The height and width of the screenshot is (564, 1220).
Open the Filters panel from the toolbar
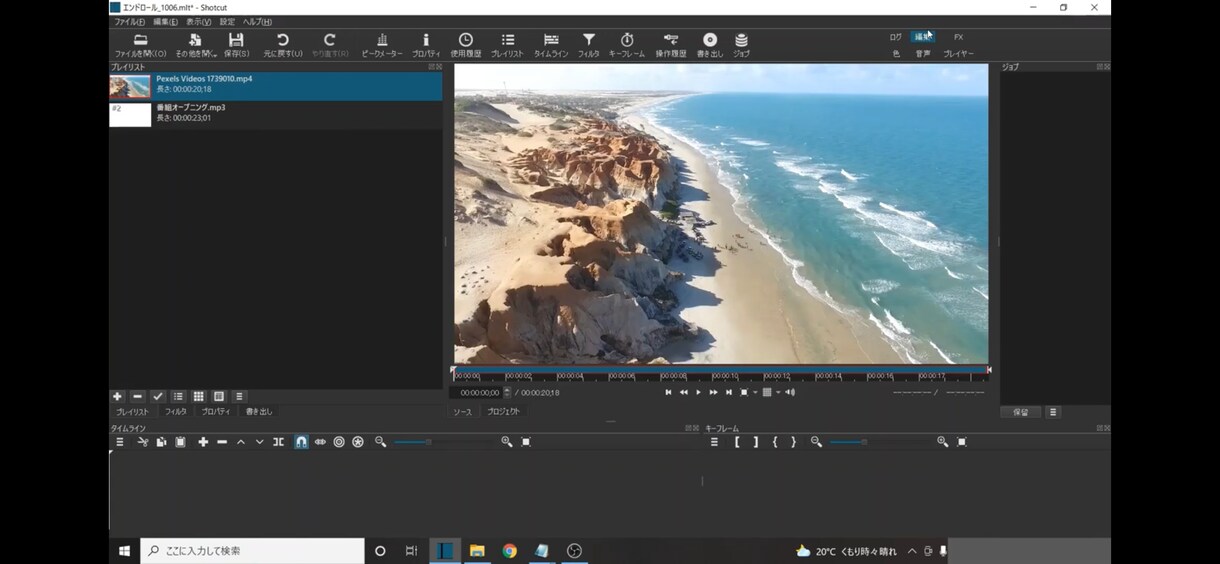click(x=588, y=45)
